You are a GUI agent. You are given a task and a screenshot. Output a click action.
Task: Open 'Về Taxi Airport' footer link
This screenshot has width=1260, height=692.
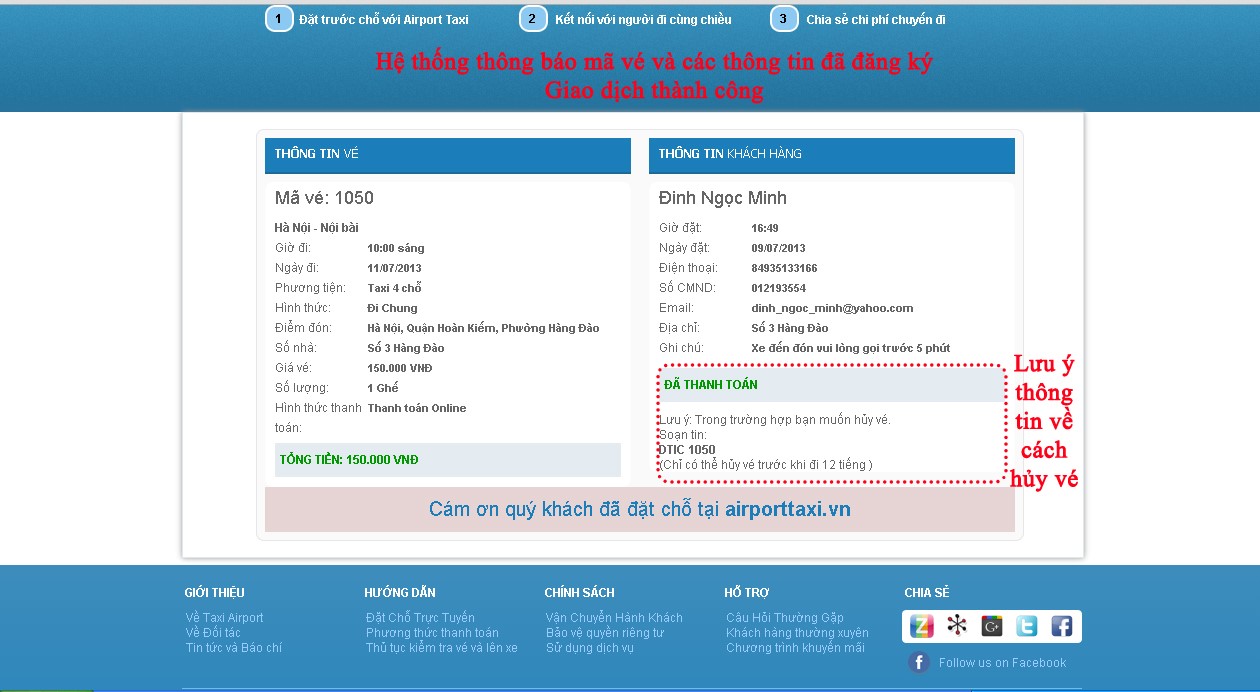pyautogui.click(x=224, y=618)
